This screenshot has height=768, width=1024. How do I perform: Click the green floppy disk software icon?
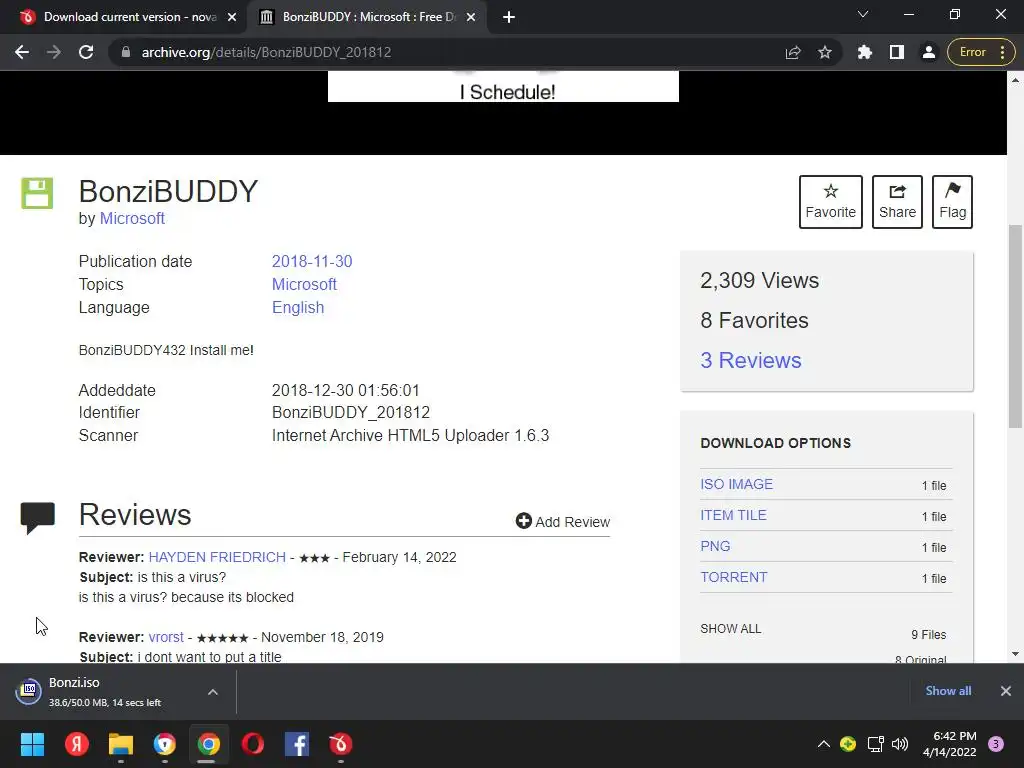pos(37,193)
